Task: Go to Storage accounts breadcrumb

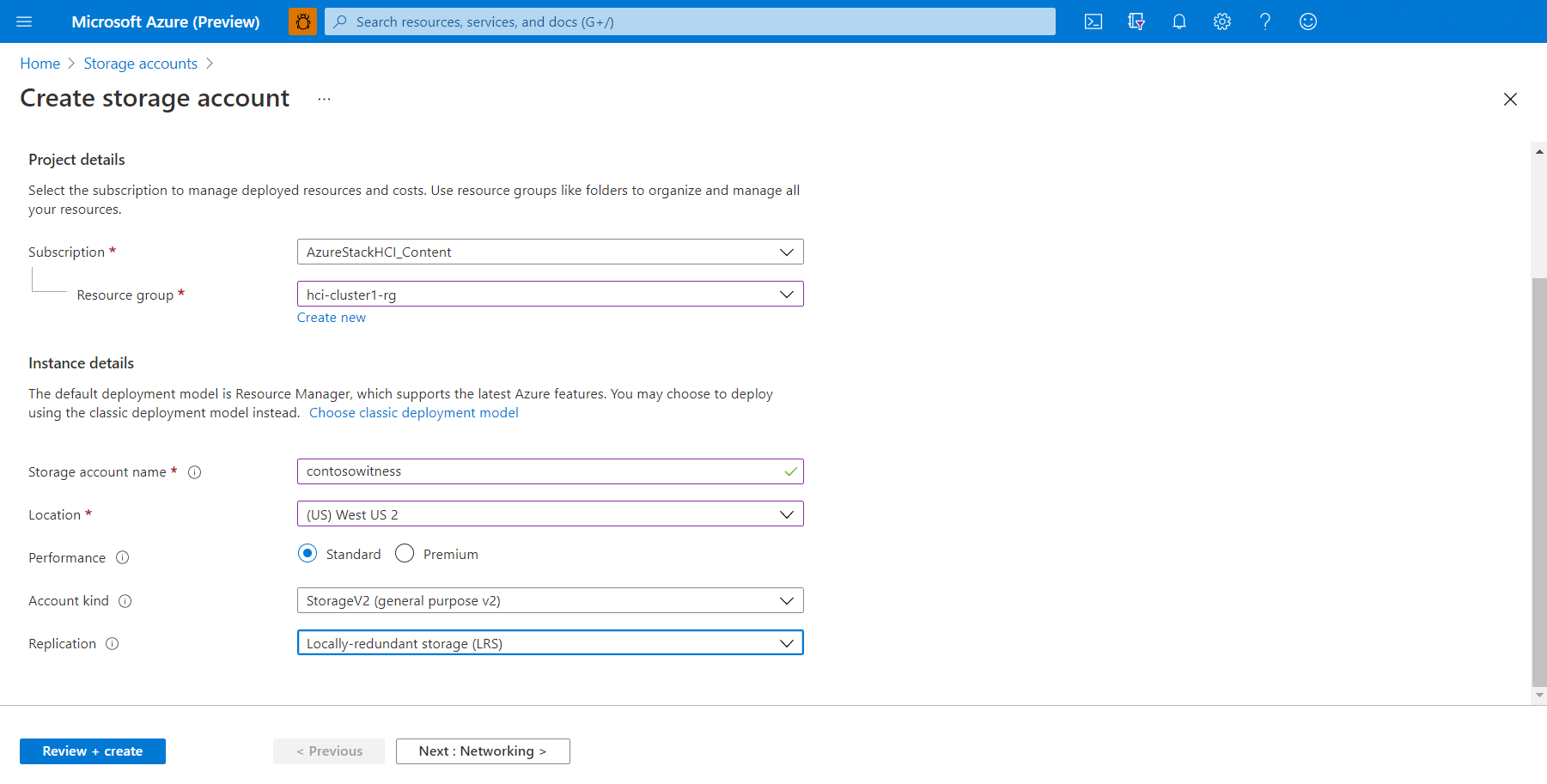Action: pyautogui.click(x=140, y=64)
